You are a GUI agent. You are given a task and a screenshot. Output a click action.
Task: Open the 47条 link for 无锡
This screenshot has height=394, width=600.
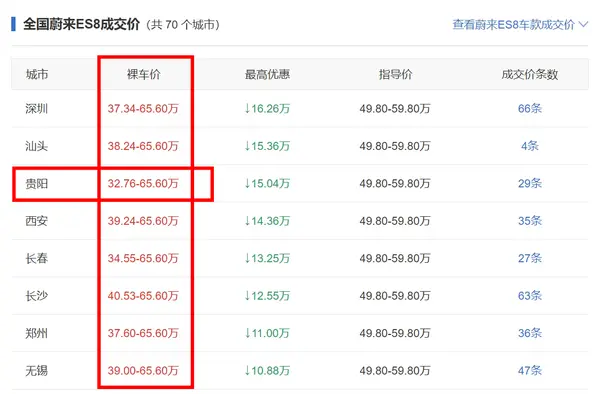tap(530, 371)
